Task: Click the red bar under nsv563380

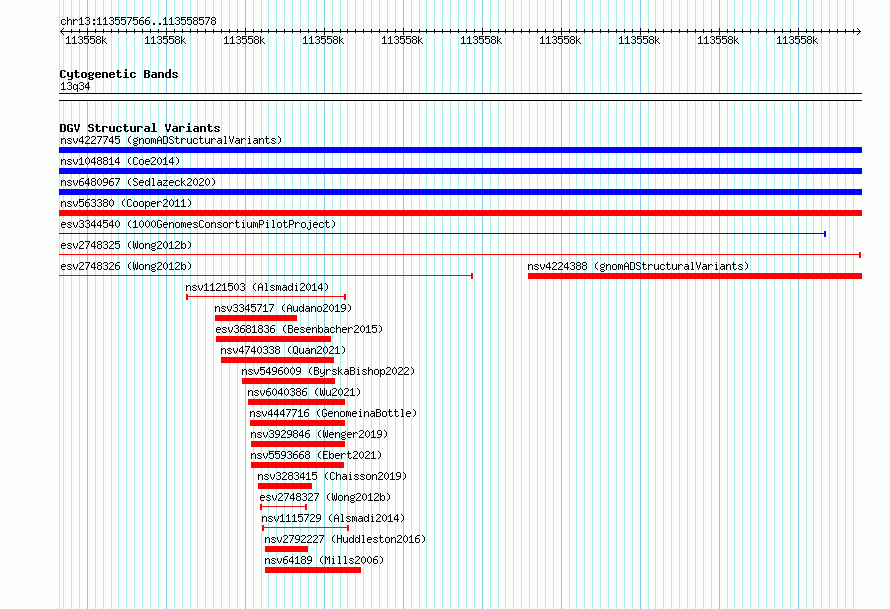Action: click(x=460, y=213)
